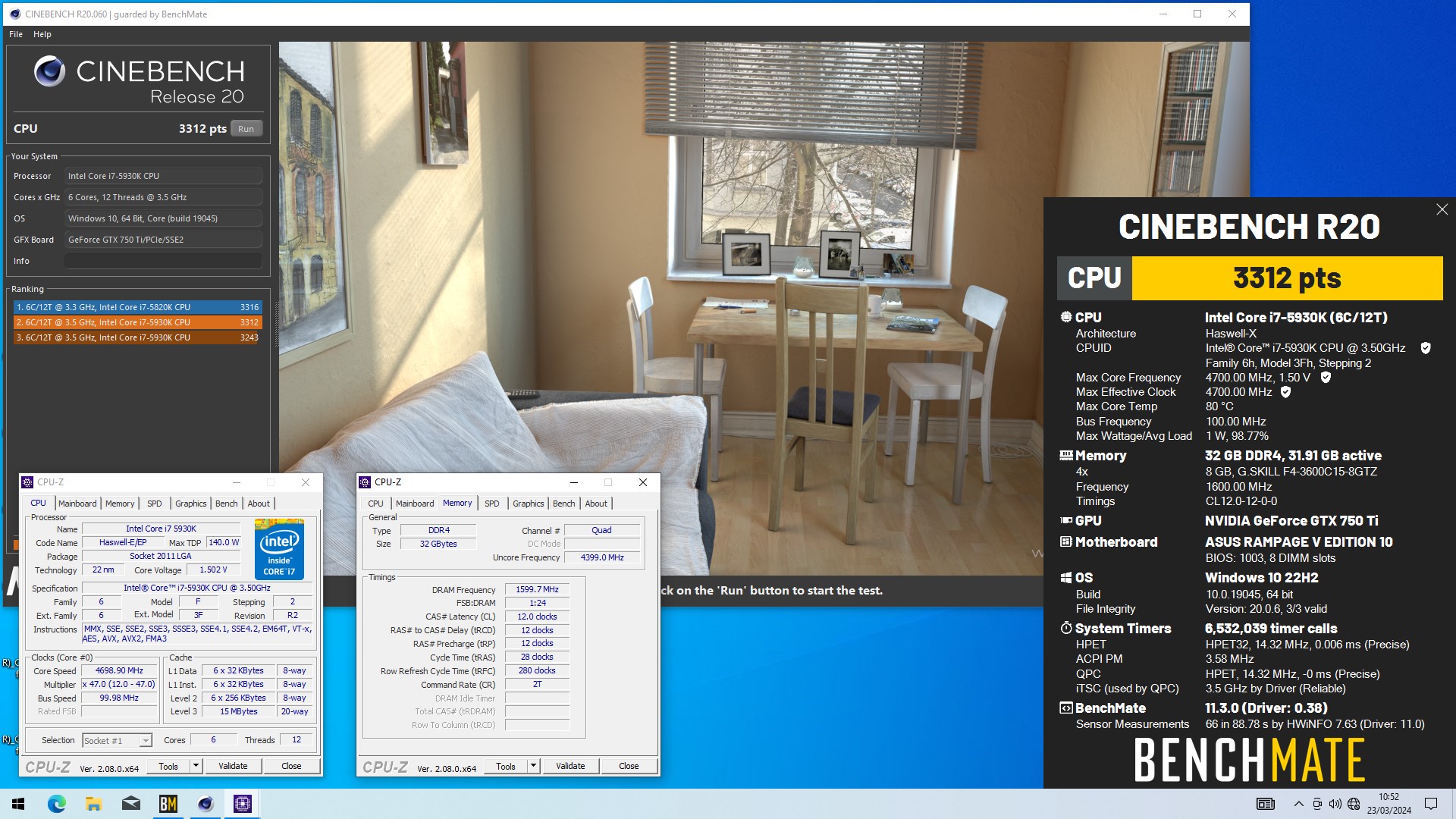Click the volume speaker tray icon
1456x819 pixels.
(x=1335, y=804)
